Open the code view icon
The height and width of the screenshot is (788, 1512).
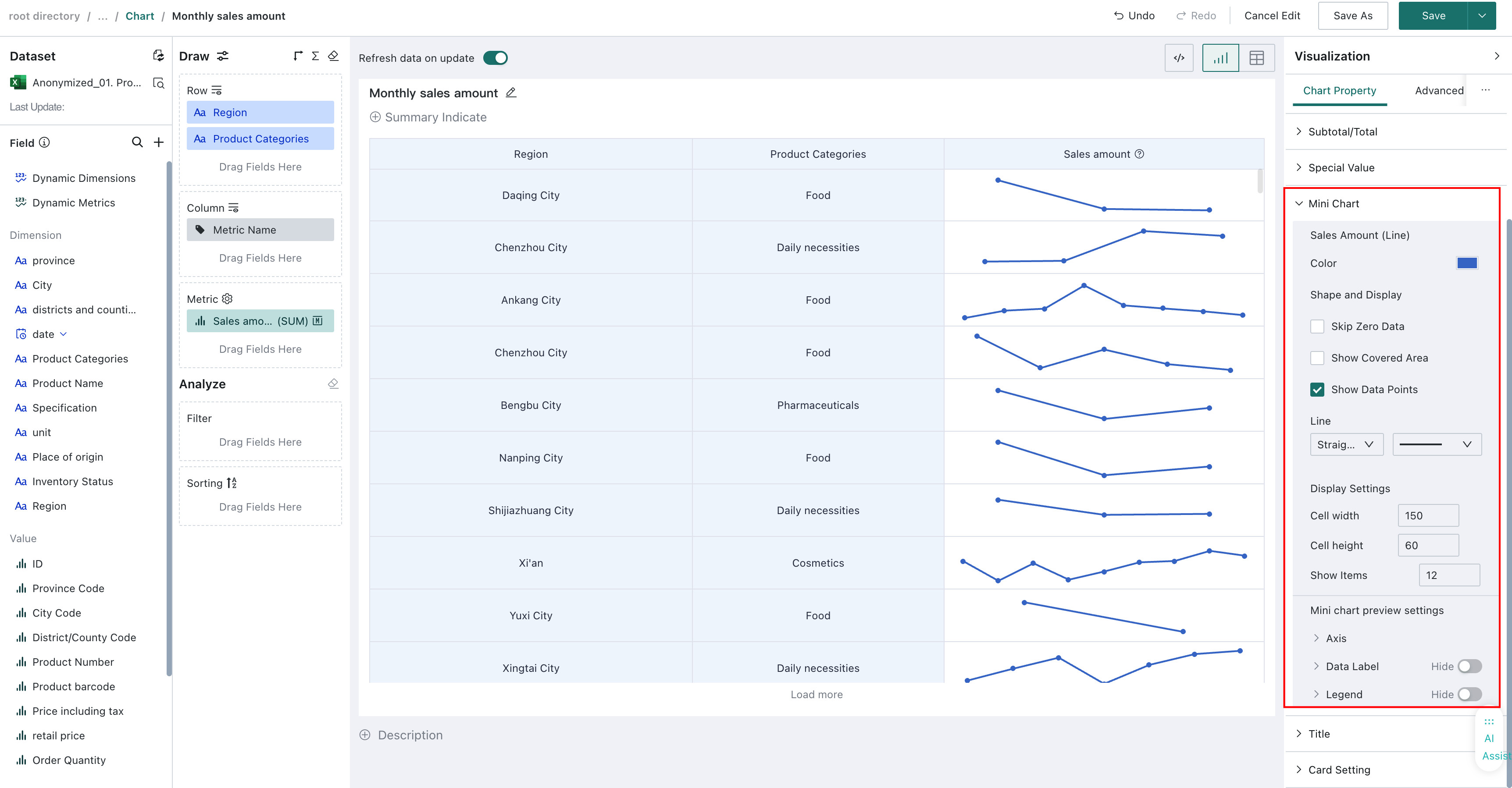pos(1179,58)
